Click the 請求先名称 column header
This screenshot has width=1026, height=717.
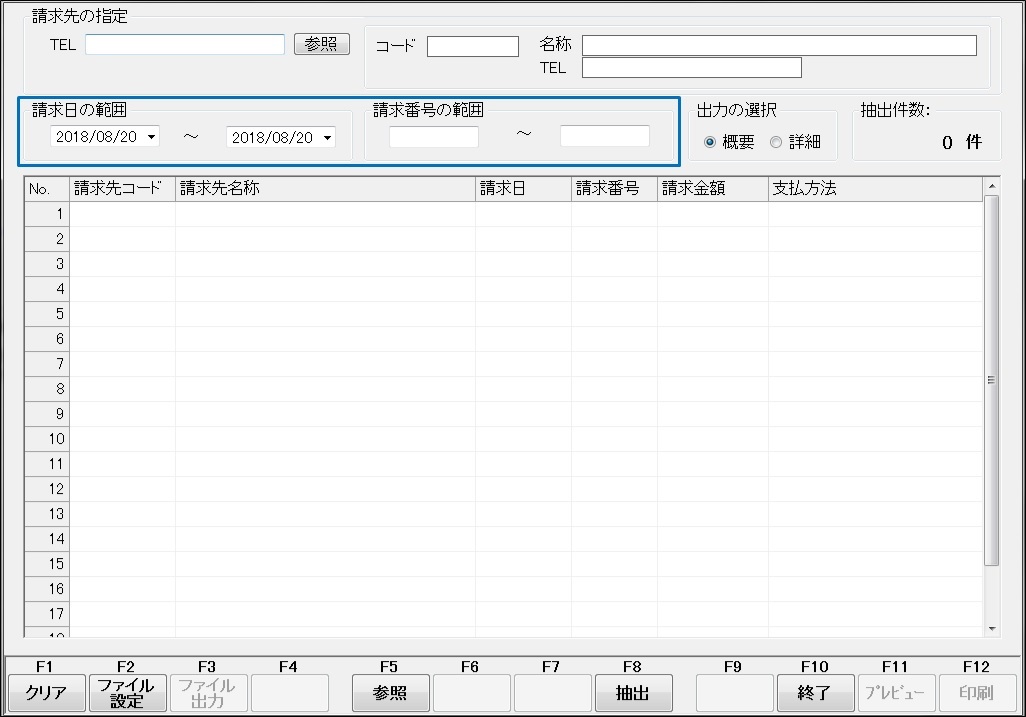click(325, 189)
